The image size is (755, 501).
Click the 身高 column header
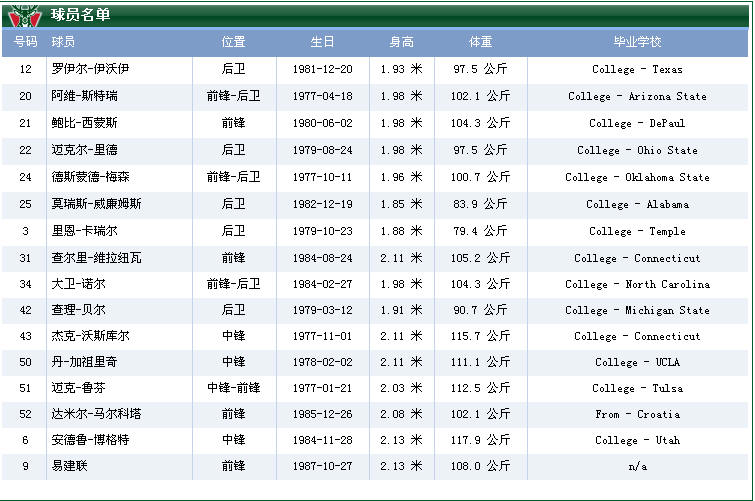point(402,42)
